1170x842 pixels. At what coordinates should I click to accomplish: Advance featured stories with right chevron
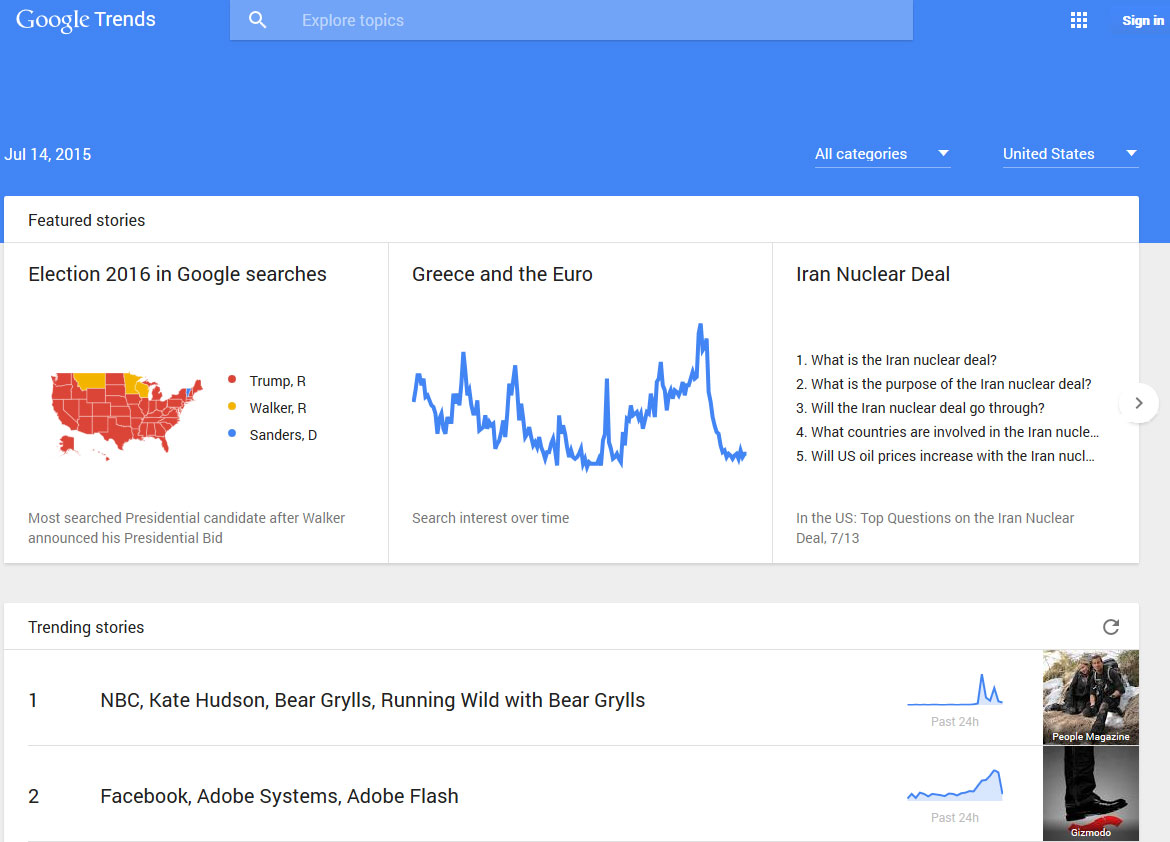coord(1139,403)
